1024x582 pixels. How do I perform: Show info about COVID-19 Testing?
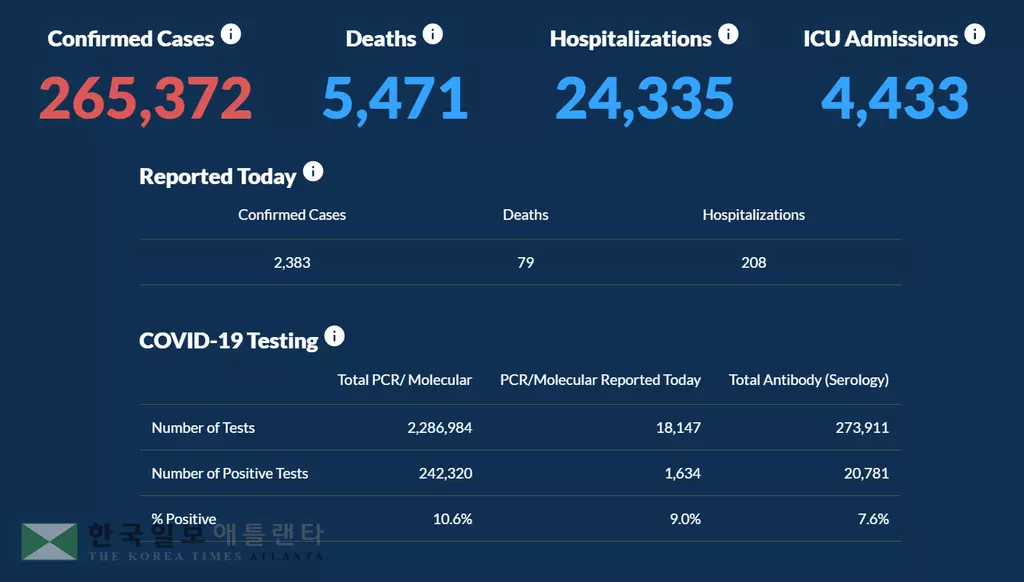tap(335, 337)
